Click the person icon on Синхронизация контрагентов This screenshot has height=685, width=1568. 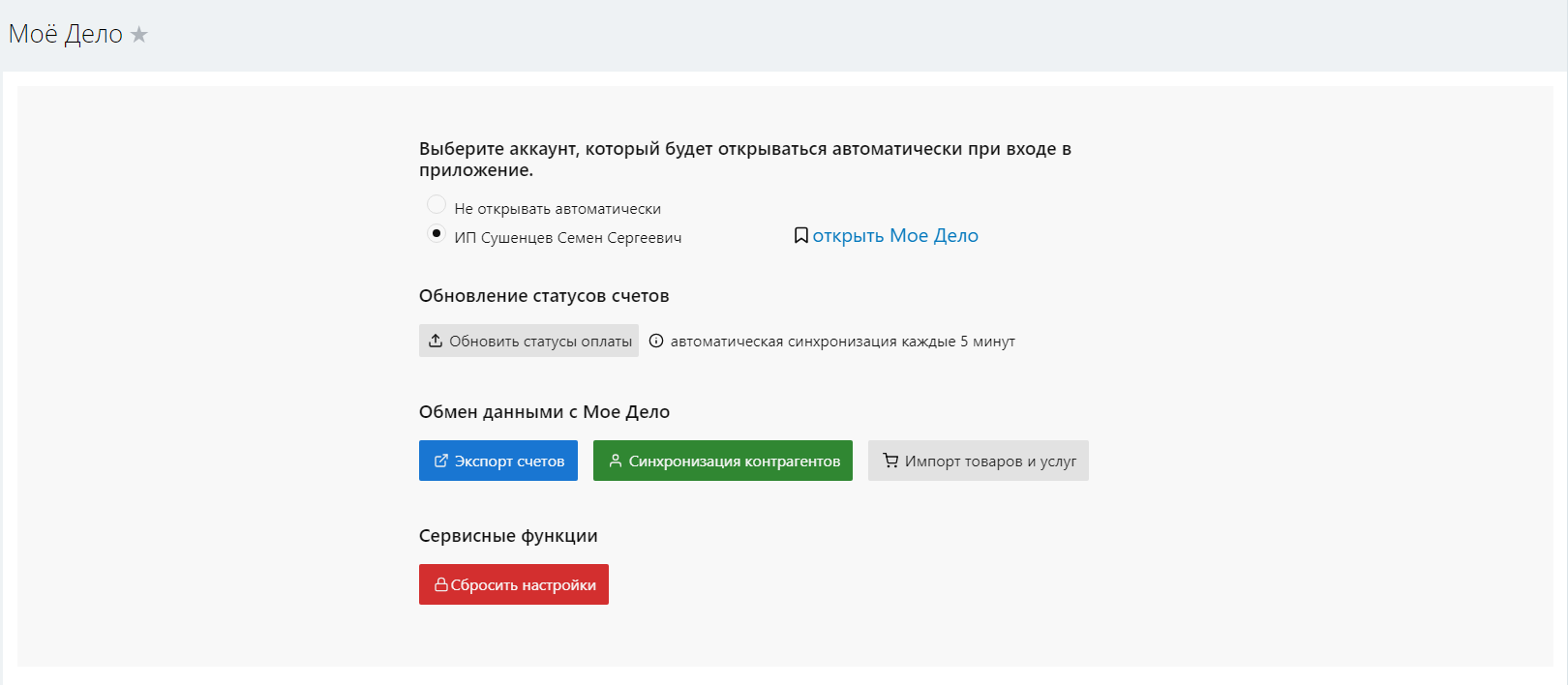(615, 461)
